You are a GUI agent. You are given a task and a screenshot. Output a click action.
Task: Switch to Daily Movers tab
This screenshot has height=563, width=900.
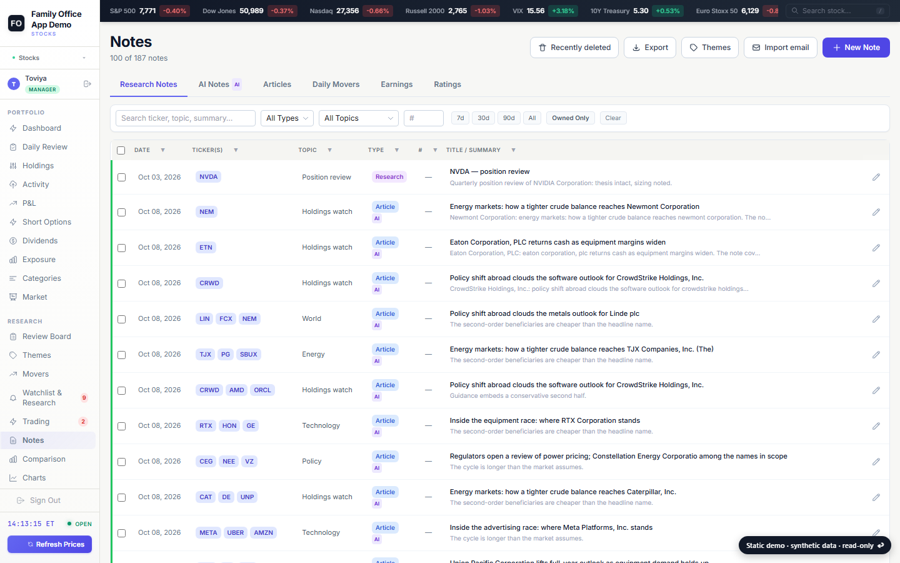pyautogui.click(x=336, y=84)
